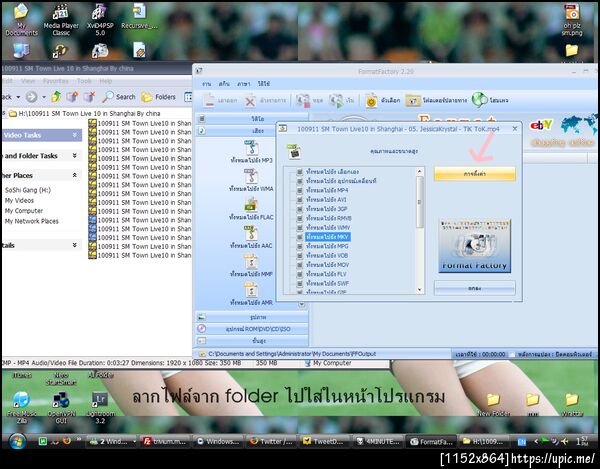Click the Free Music Zilla desktop icon
The image size is (600, 469).
click(x=21, y=399)
